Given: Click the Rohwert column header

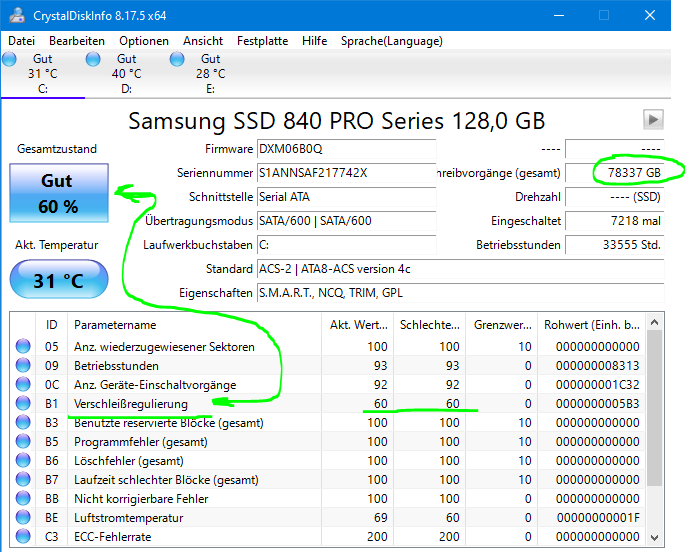Looking at the screenshot, I should click(x=592, y=325).
